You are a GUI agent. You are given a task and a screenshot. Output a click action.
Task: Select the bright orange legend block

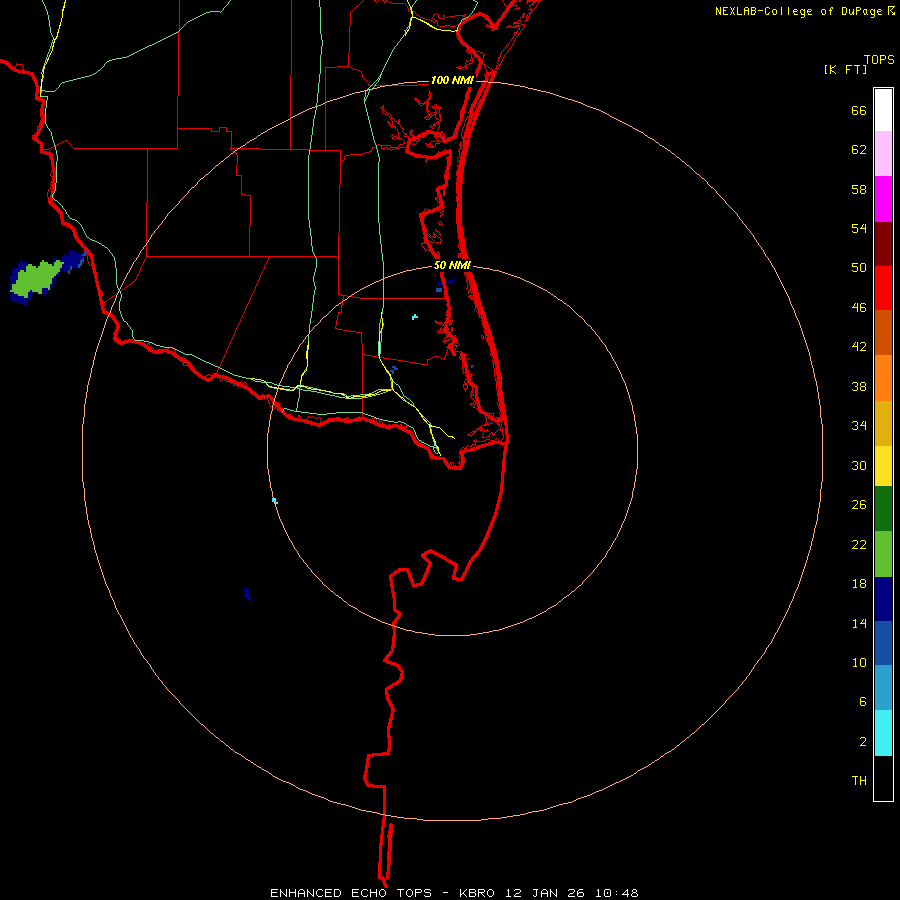(x=883, y=378)
